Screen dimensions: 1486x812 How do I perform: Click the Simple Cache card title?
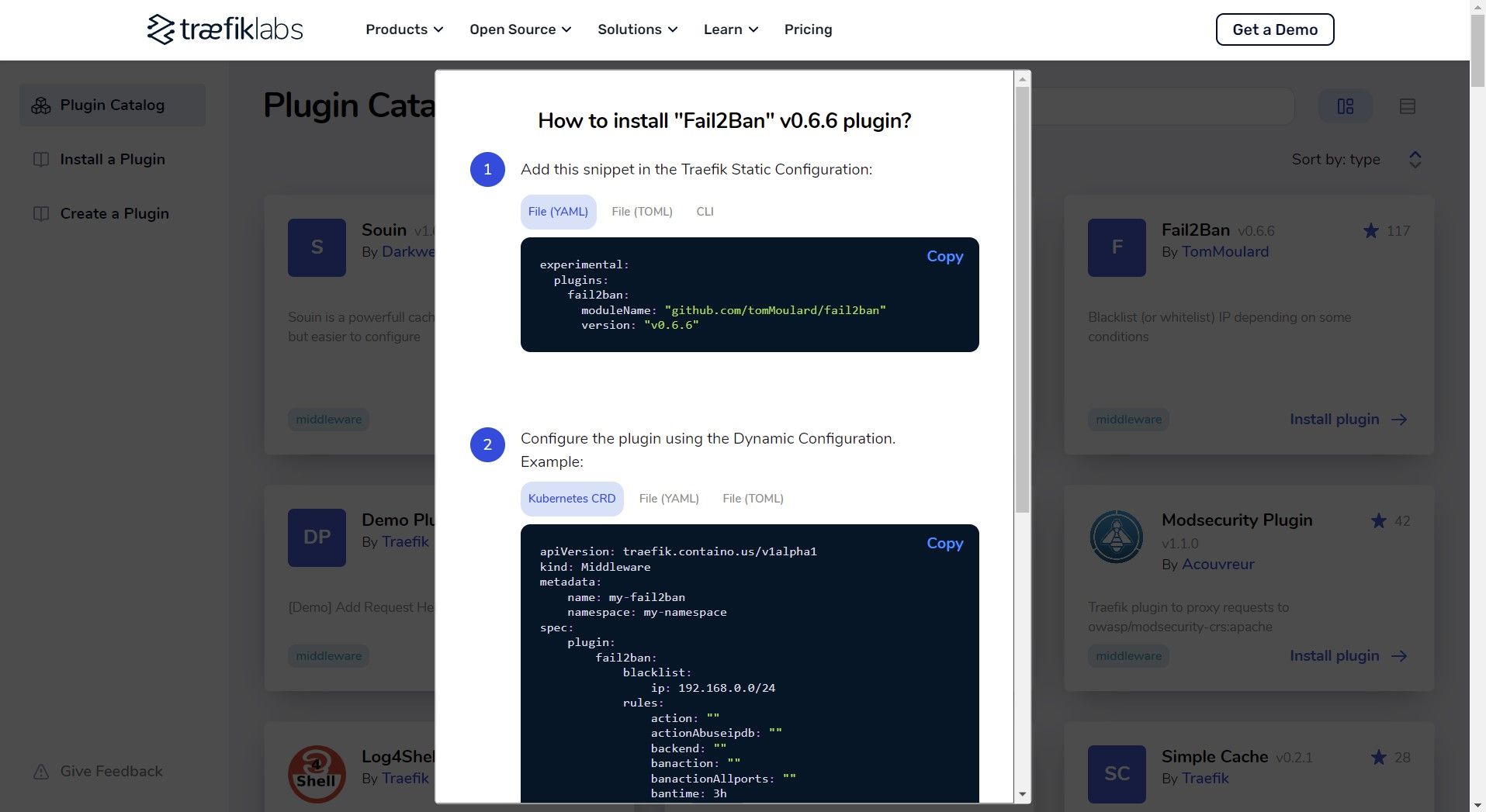[x=1214, y=757]
